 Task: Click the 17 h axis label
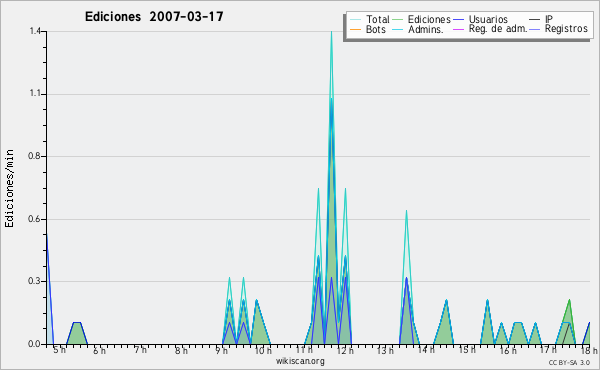pos(548,350)
